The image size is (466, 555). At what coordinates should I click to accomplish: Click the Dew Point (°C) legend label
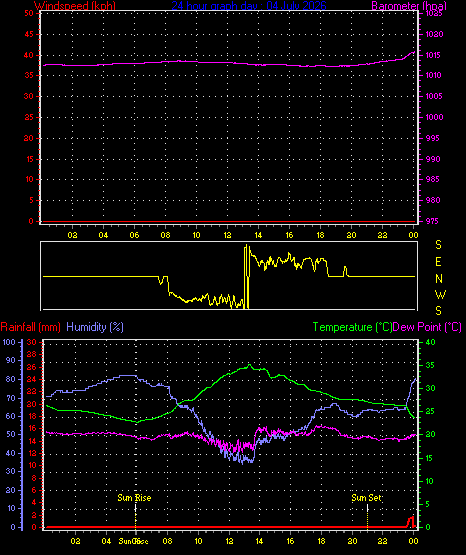click(427, 327)
